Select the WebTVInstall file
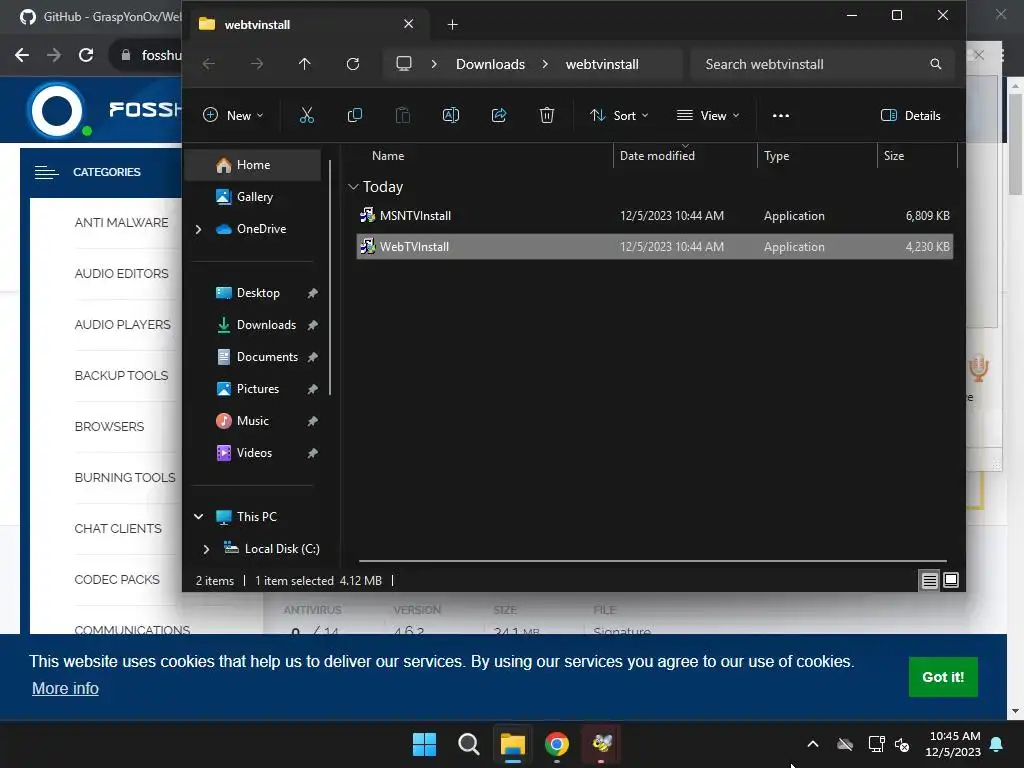This screenshot has height=768, width=1024. click(x=654, y=247)
